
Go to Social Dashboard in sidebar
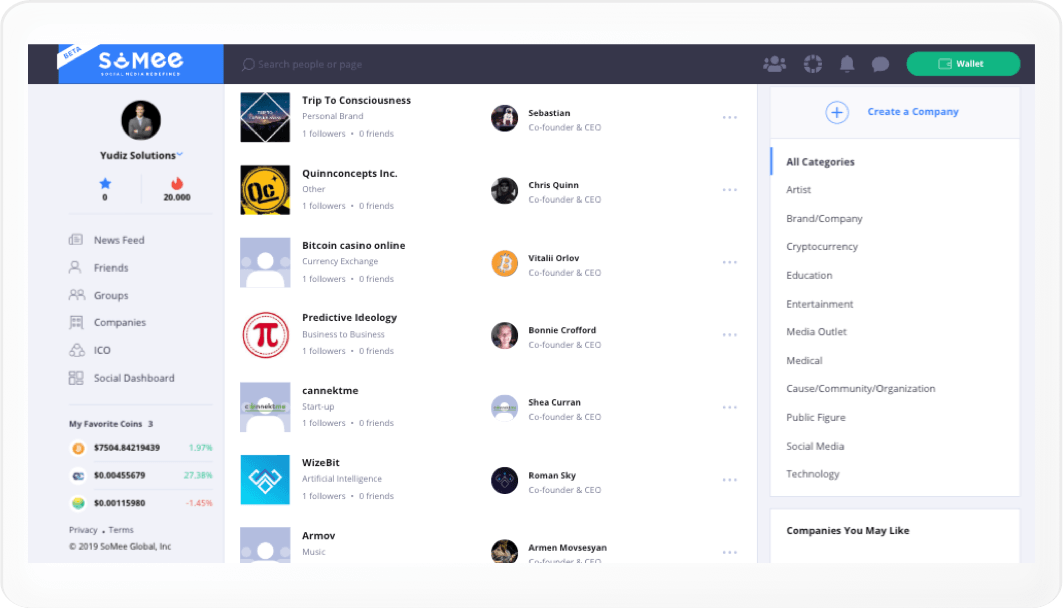tap(133, 378)
